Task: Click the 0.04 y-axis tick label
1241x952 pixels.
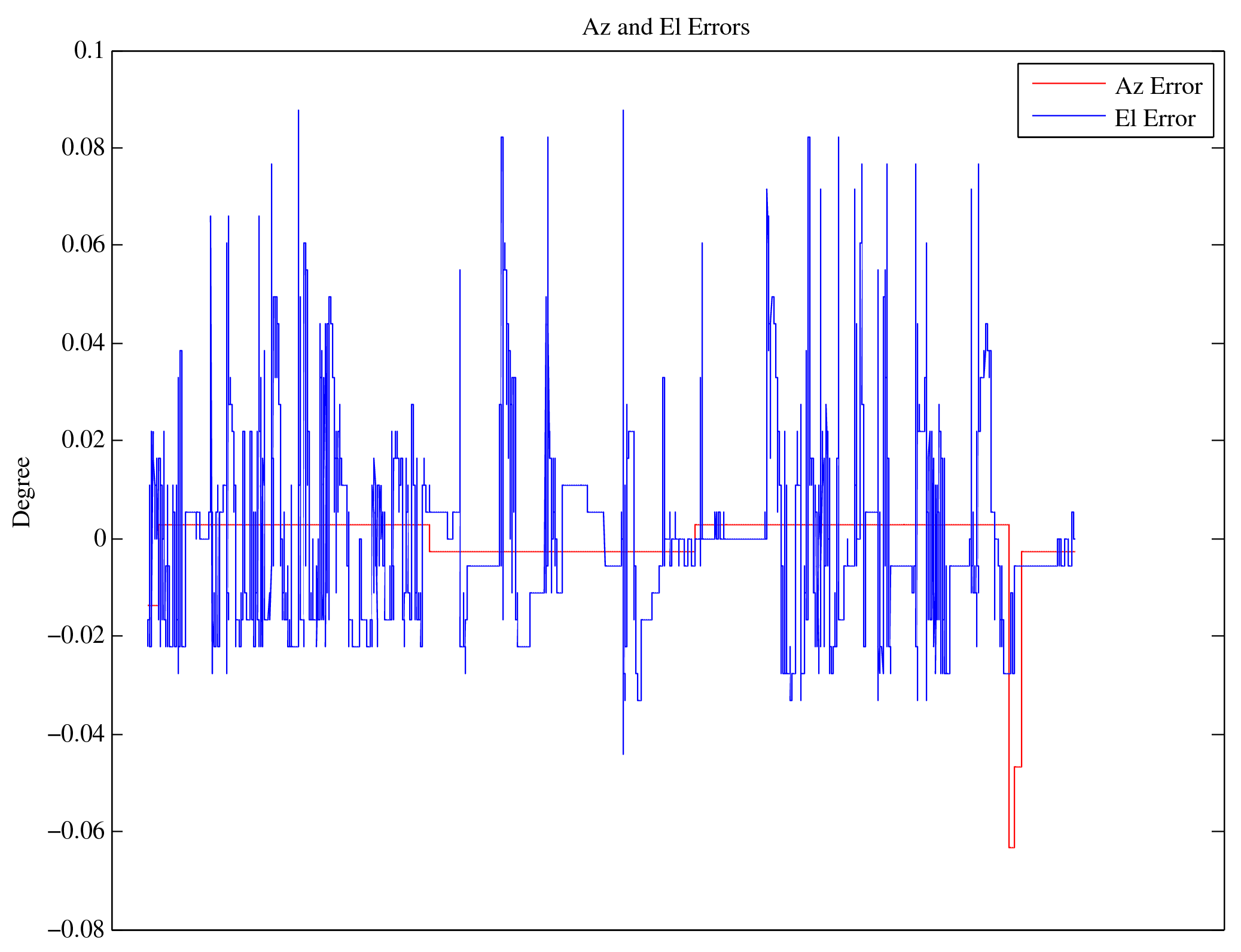Action: (83, 343)
